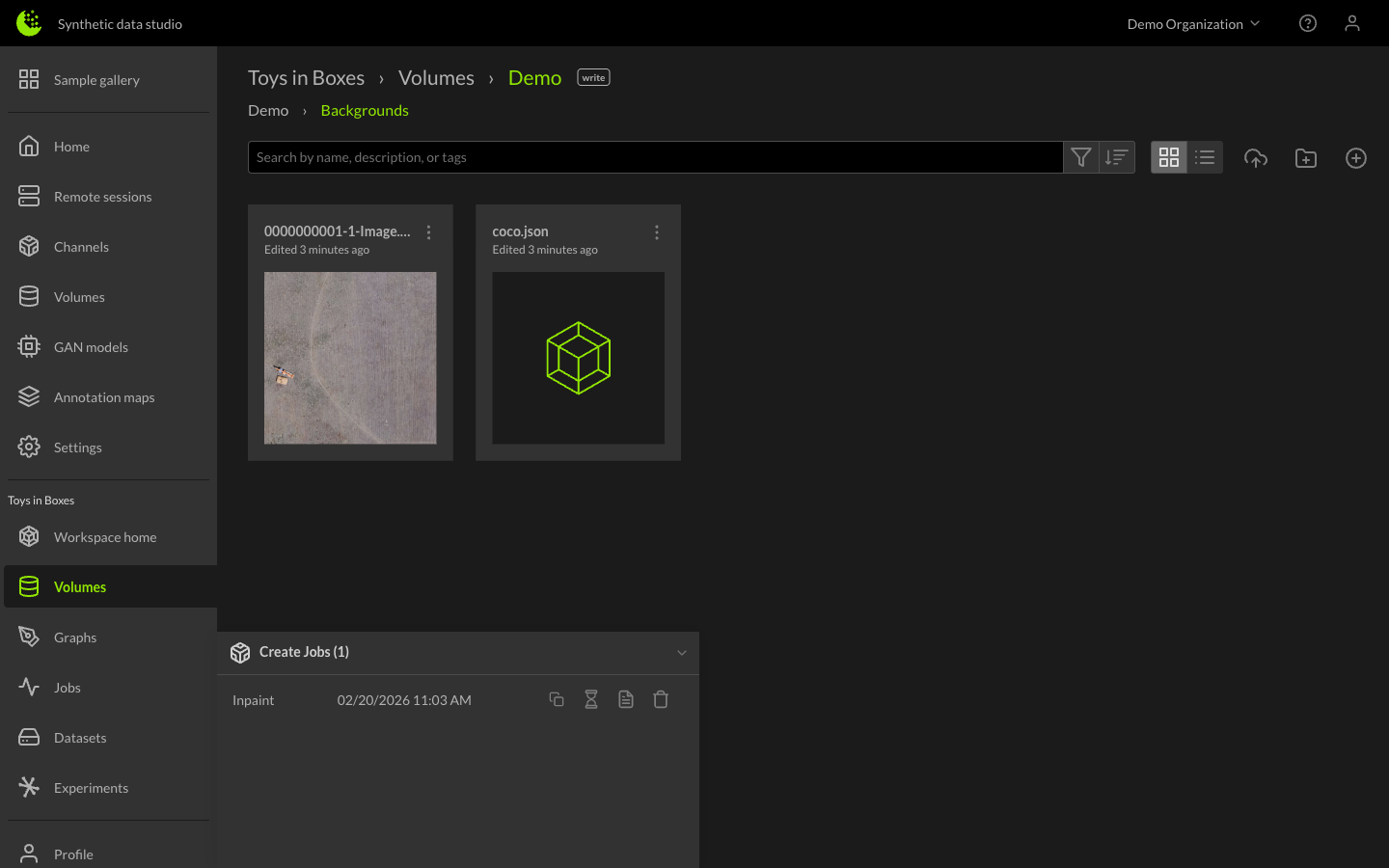Screen dimensions: 1389x868
Task: Click the upload file cloud icon
Action: pyautogui.click(x=1255, y=158)
